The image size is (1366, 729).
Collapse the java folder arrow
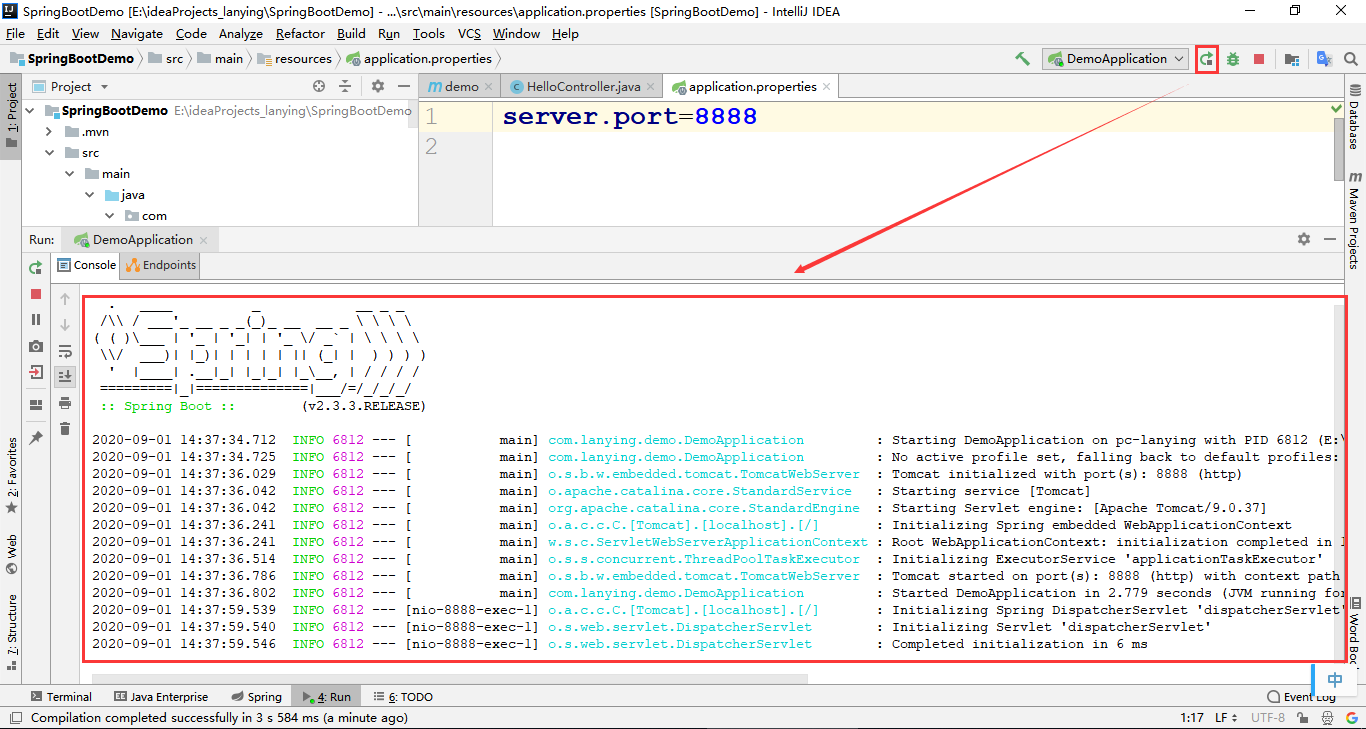(89, 195)
